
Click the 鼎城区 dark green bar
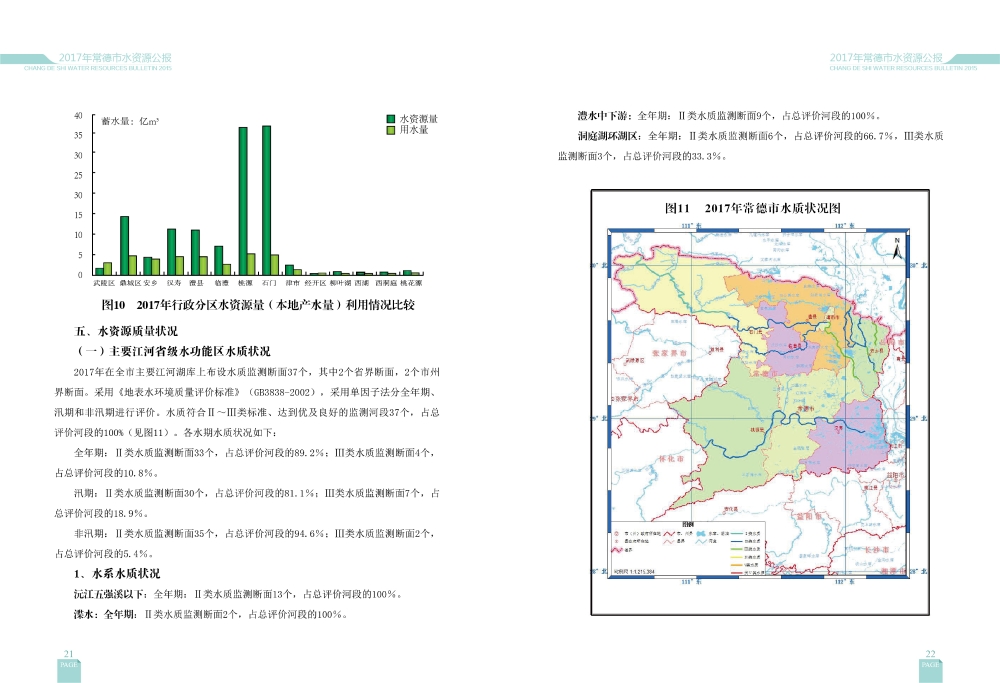point(124,245)
